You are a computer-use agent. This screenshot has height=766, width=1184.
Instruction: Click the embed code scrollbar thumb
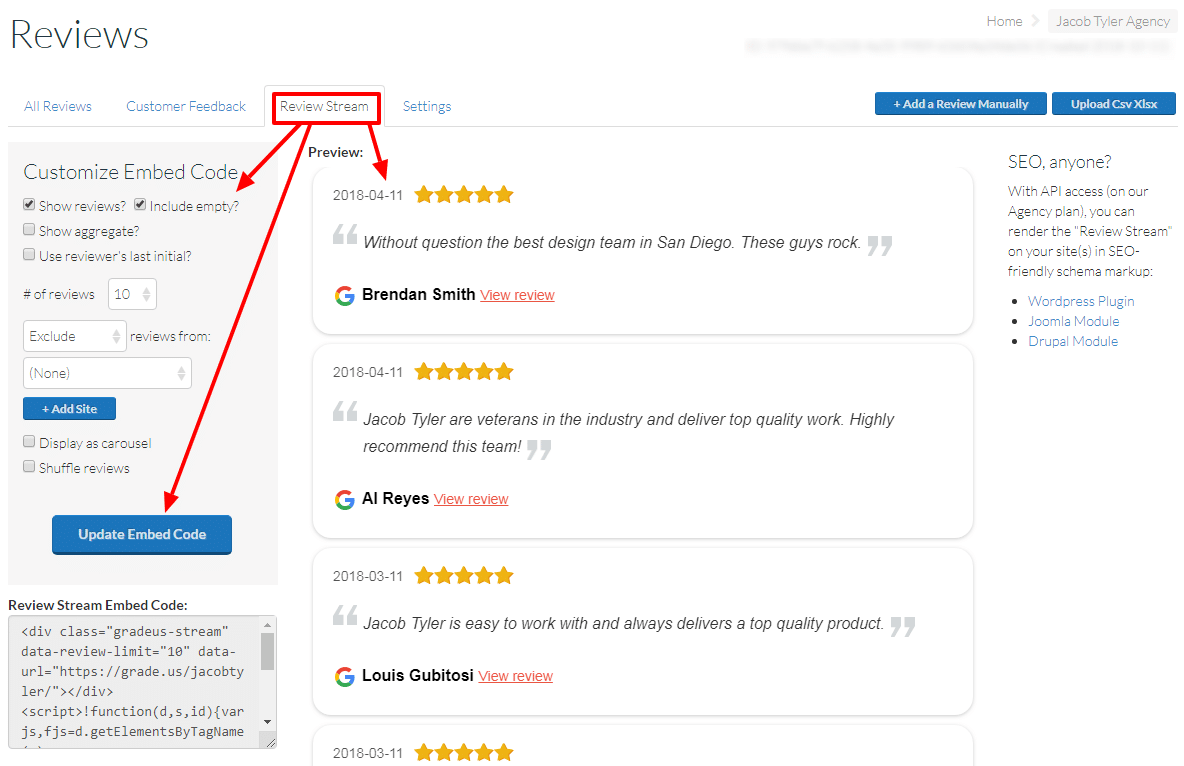click(x=267, y=651)
